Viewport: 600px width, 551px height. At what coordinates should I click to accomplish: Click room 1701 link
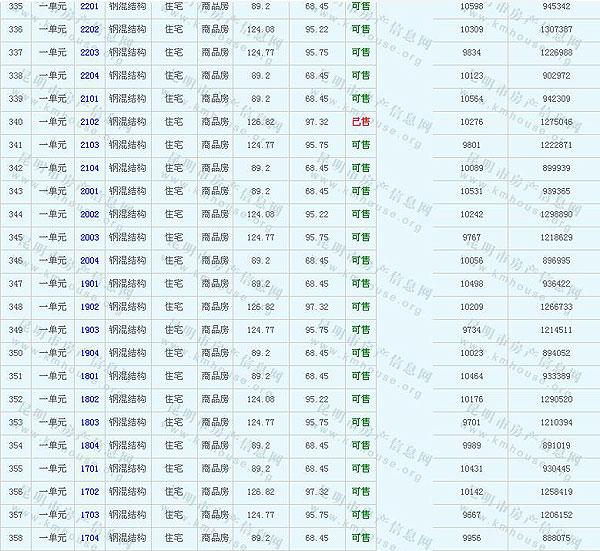coord(89,468)
